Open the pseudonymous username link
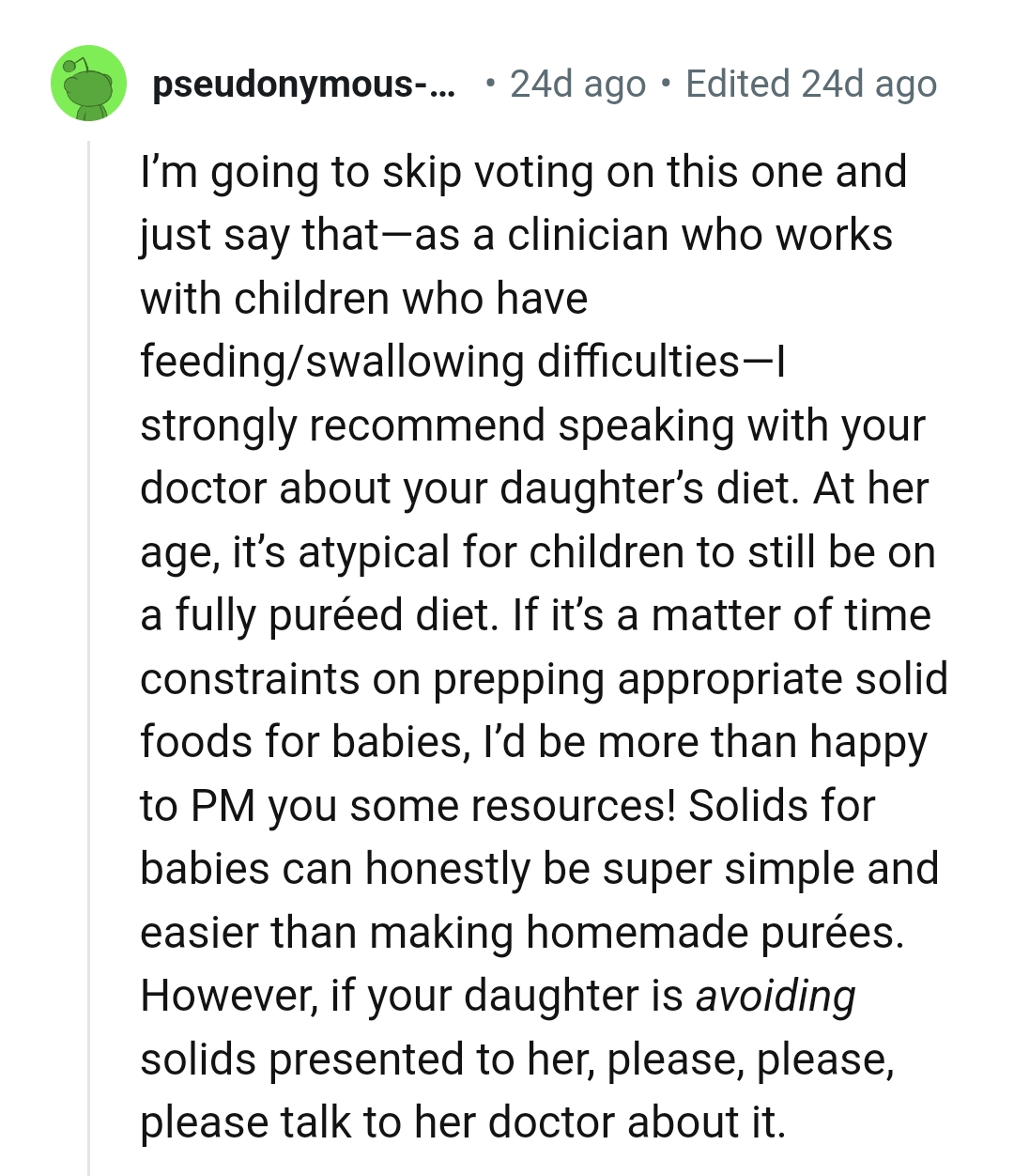Image resolution: width=1014 pixels, height=1176 pixels. [x=305, y=85]
